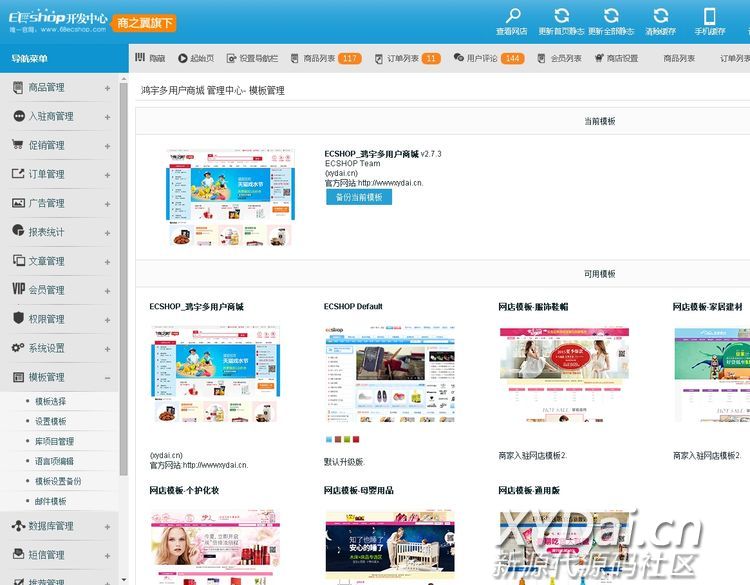Choose the green color swatch under ECSHOP Default
Viewport: 750px width, 585px height.
click(347, 439)
